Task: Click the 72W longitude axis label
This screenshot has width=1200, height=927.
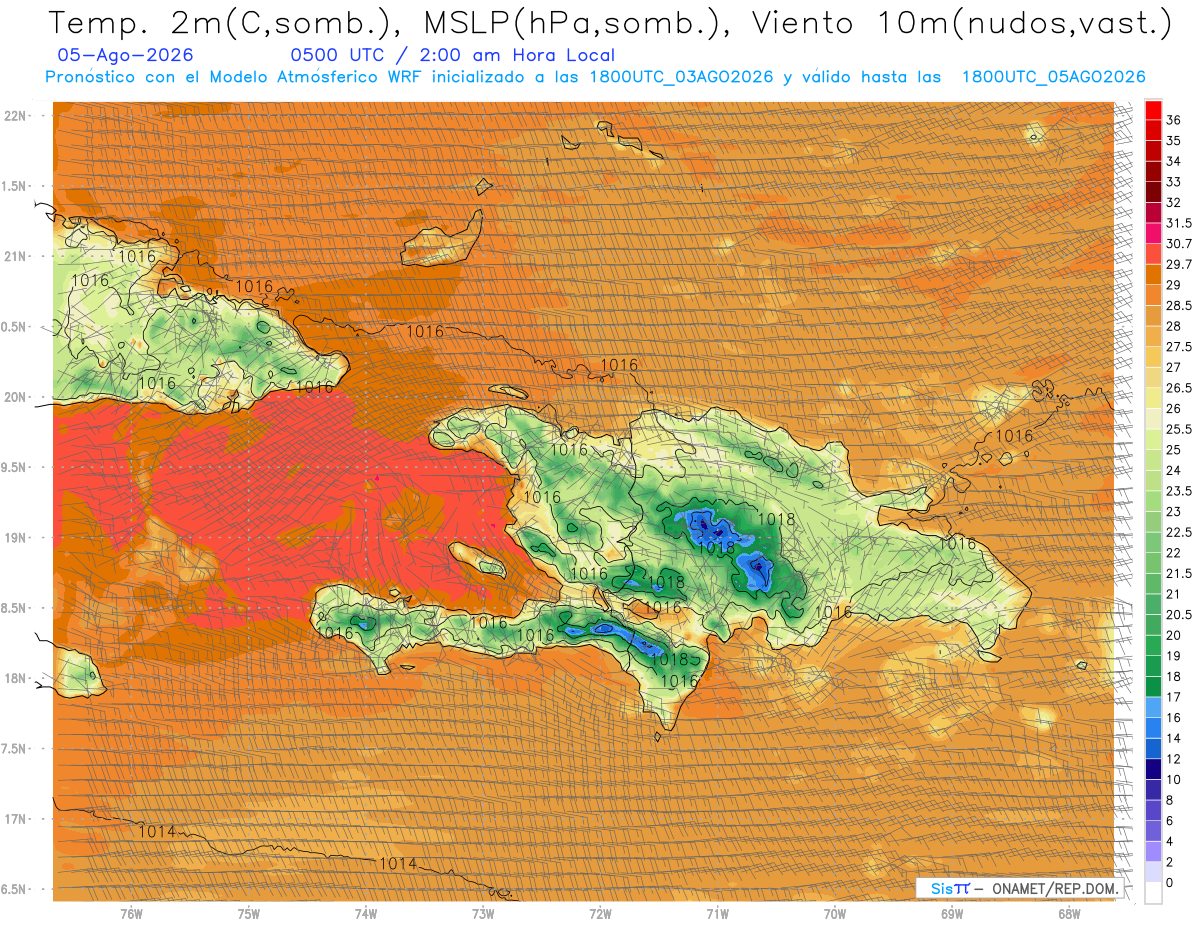Action: [x=600, y=913]
